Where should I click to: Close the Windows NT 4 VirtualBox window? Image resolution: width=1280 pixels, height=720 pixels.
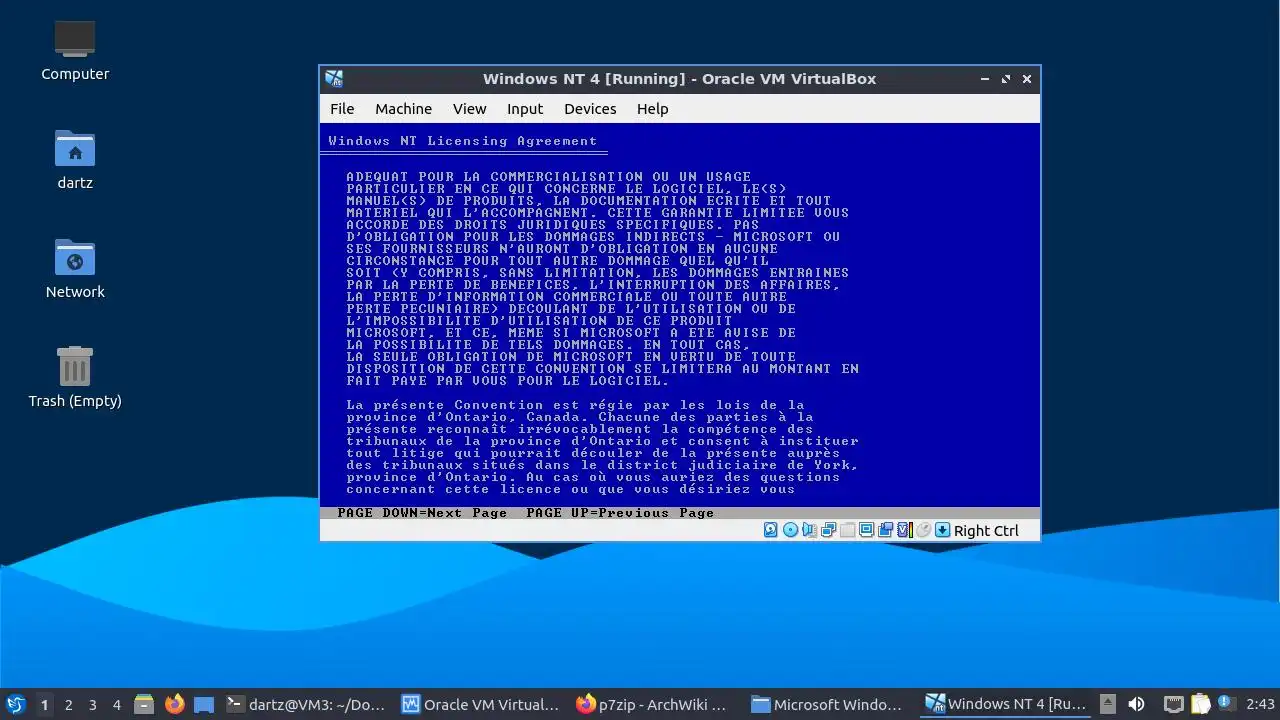point(1026,79)
